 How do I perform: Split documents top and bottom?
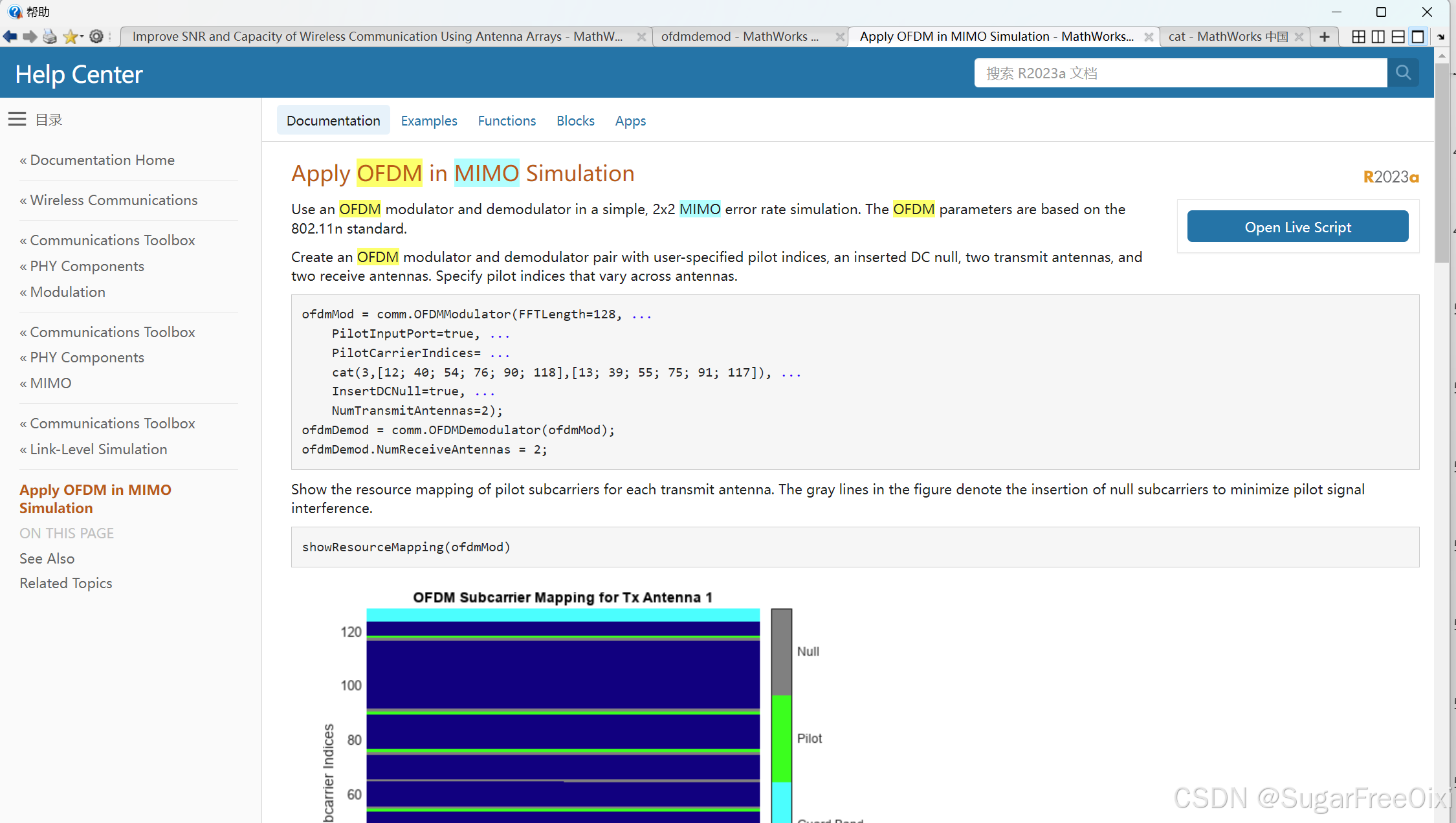pyautogui.click(x=1398, y=37)
